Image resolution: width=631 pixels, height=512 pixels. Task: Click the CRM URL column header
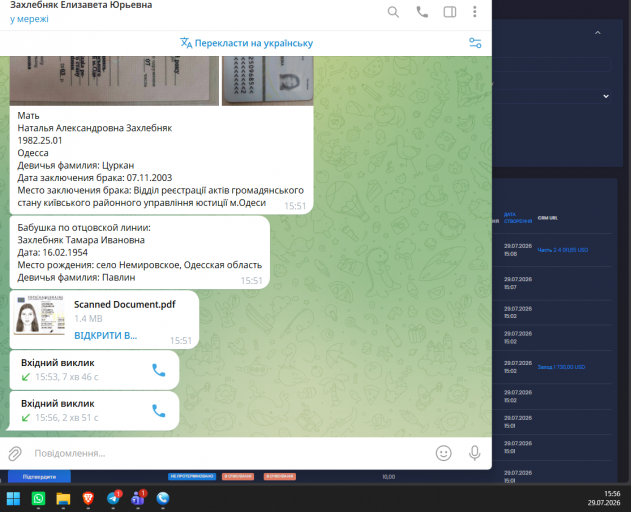pos(547,218)
